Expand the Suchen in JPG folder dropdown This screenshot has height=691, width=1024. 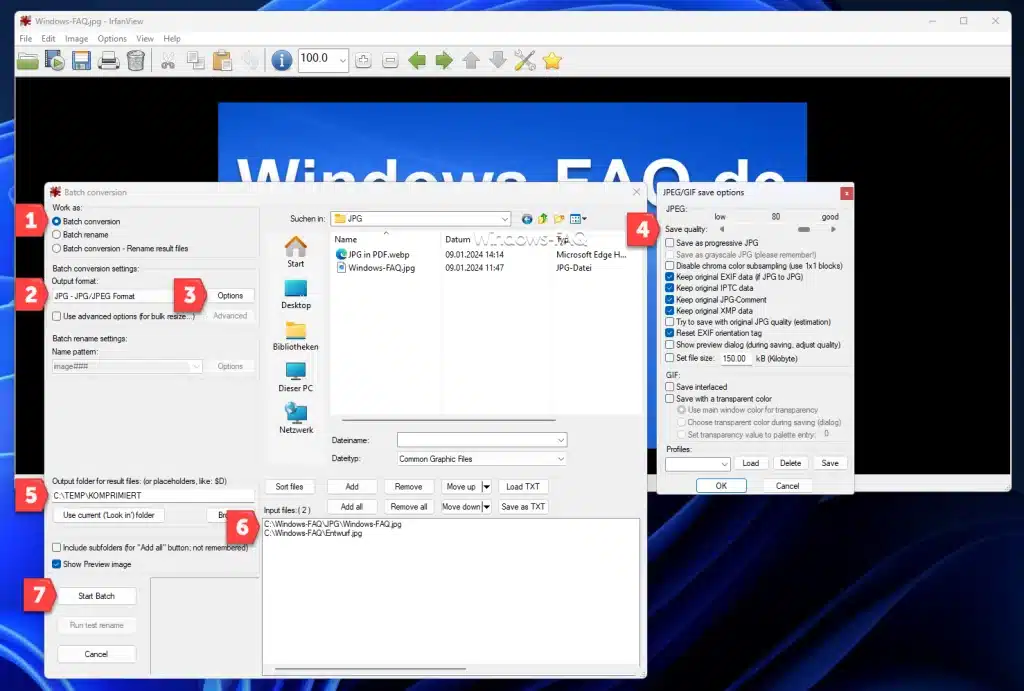click(505, 219)
